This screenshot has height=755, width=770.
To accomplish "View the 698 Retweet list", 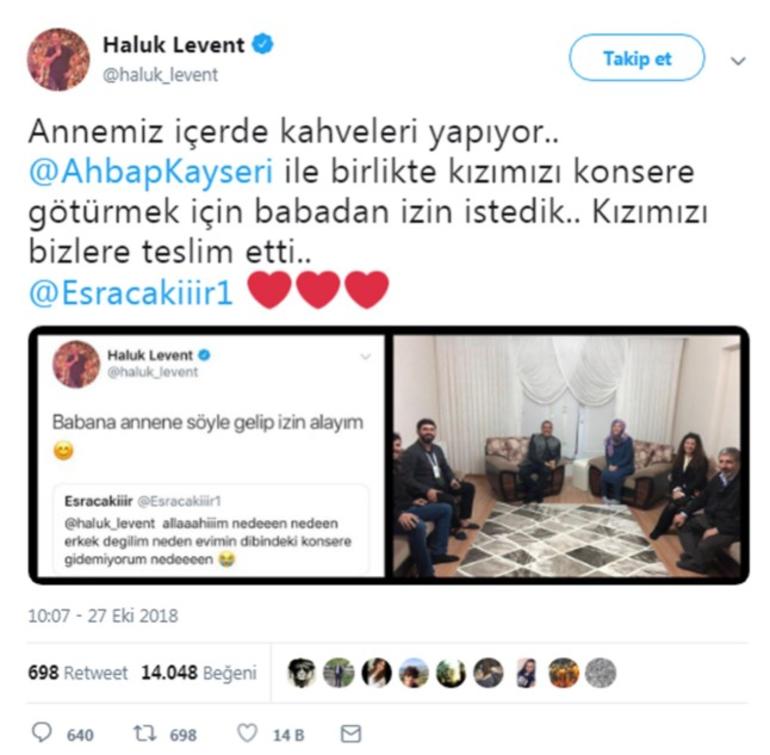I will coord(78,672).
